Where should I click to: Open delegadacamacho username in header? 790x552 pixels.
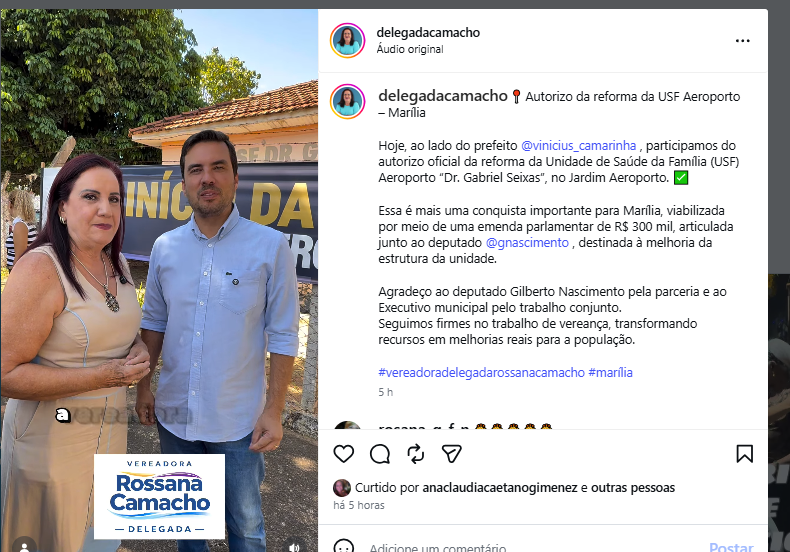pos(428,33)
